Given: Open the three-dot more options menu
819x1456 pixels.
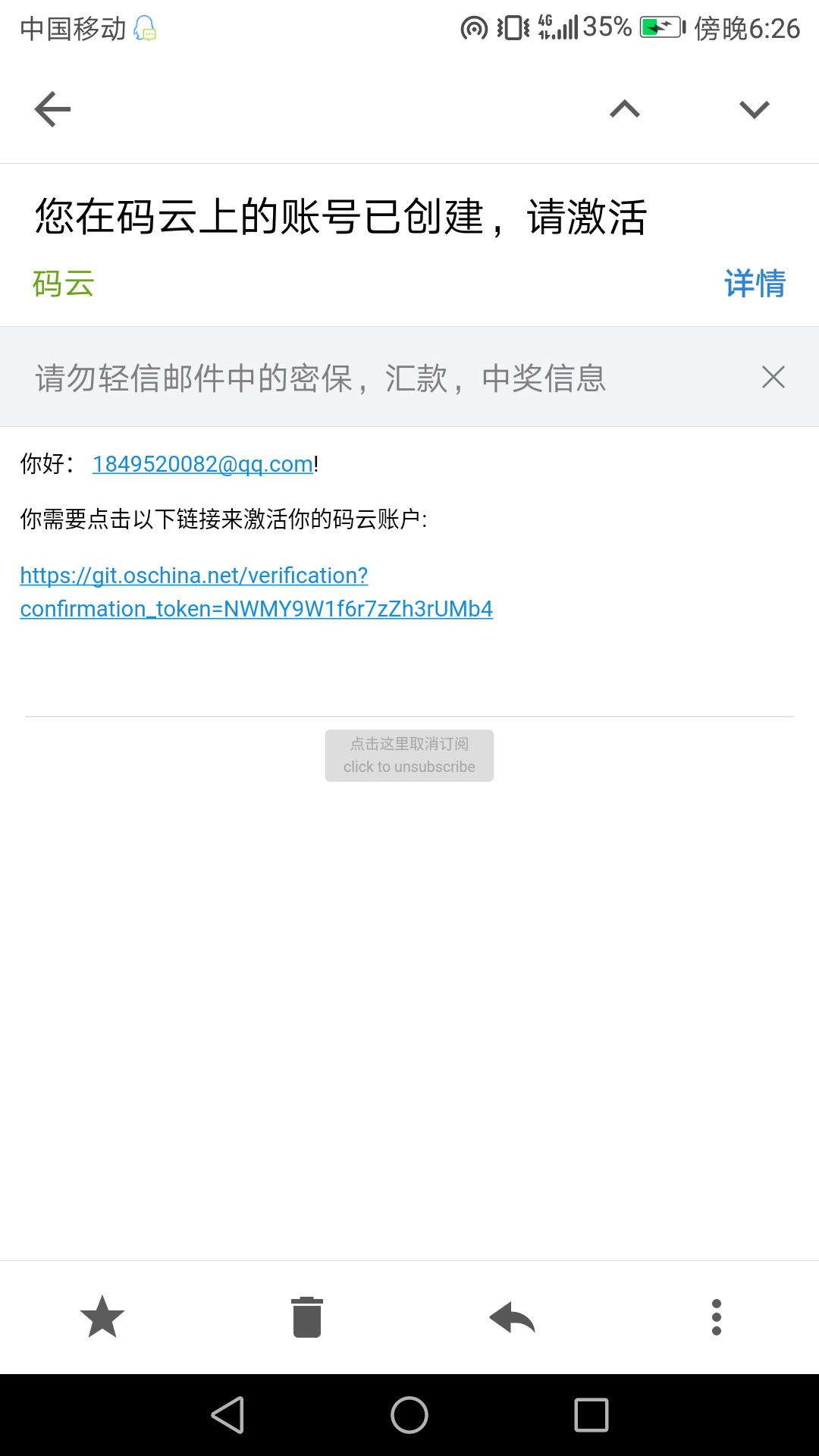Looking at the screenshot, I should pyautogui.click(x=717, y=1317).
